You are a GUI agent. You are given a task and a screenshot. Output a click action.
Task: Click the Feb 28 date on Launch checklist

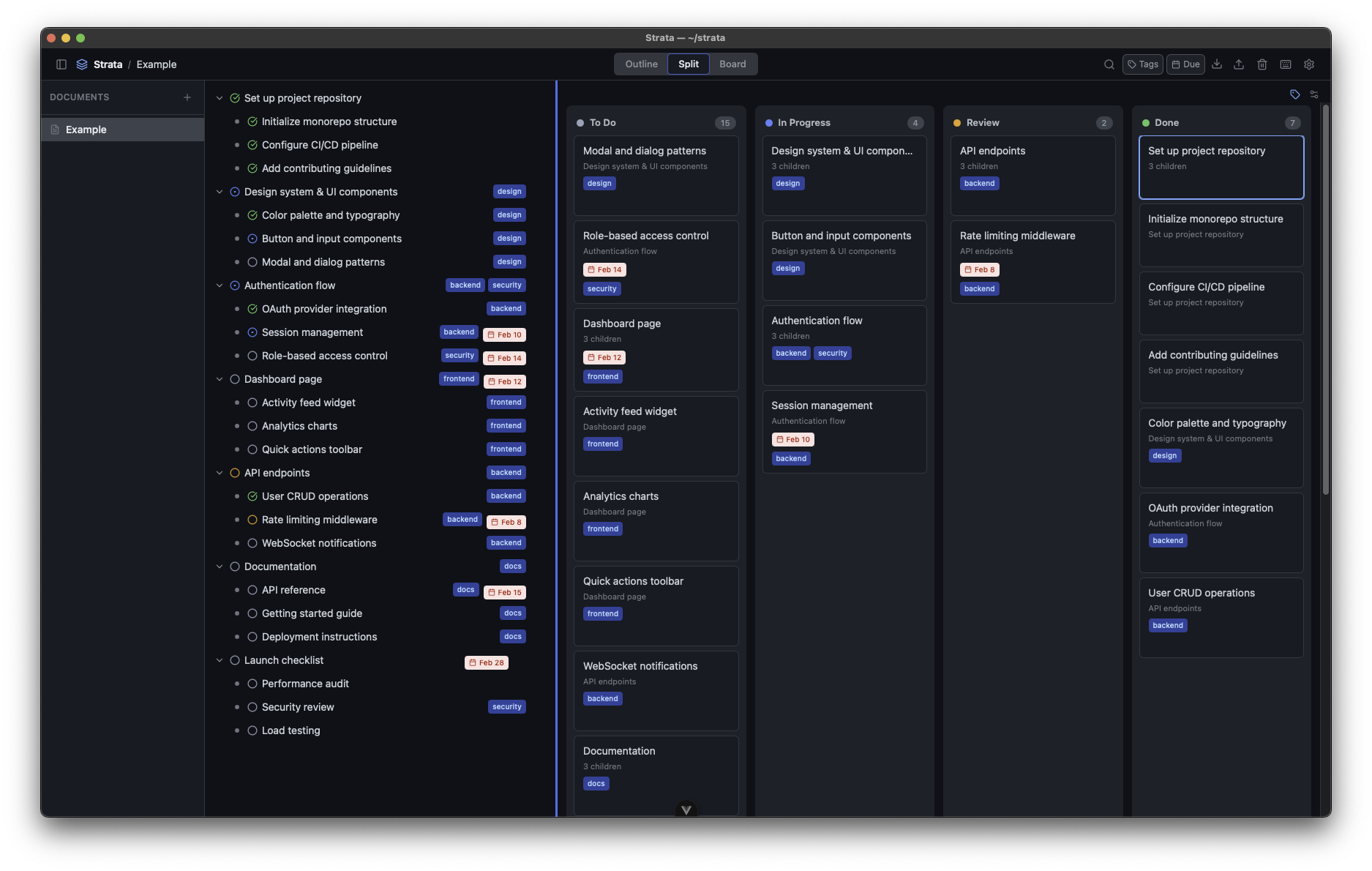click(487, 663)
